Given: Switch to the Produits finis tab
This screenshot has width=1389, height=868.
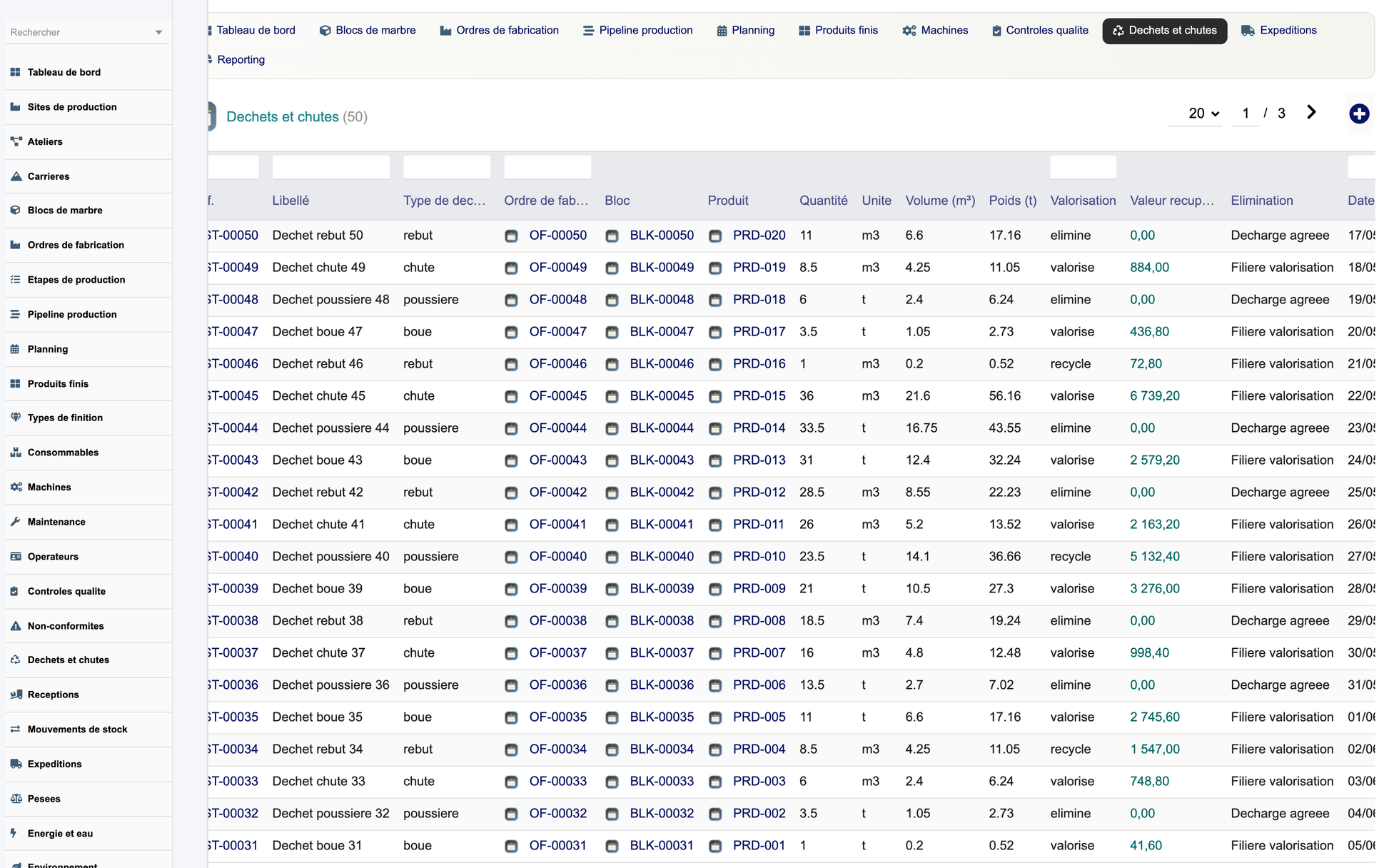Looking at the screenshot, I should tap(839, 30).
